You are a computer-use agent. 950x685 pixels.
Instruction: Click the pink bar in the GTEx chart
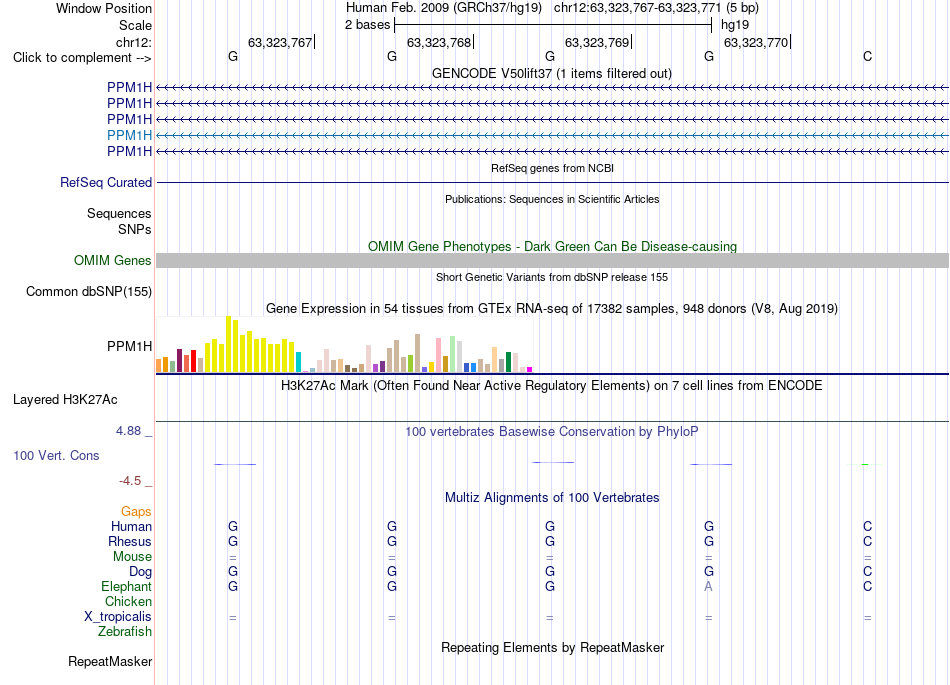(439, 356)
